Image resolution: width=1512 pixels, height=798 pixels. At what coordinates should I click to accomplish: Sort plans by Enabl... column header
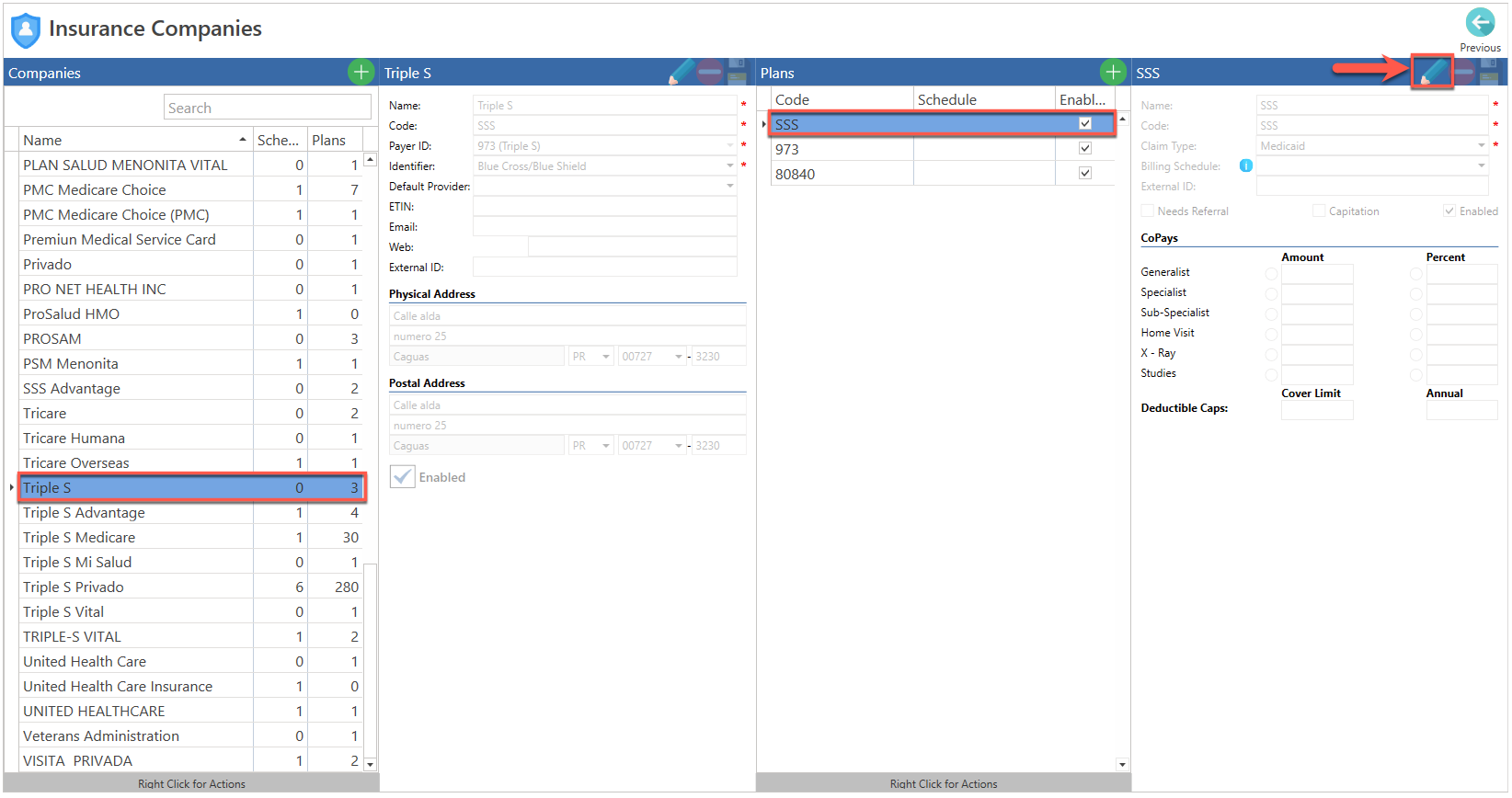point(1084,99)
